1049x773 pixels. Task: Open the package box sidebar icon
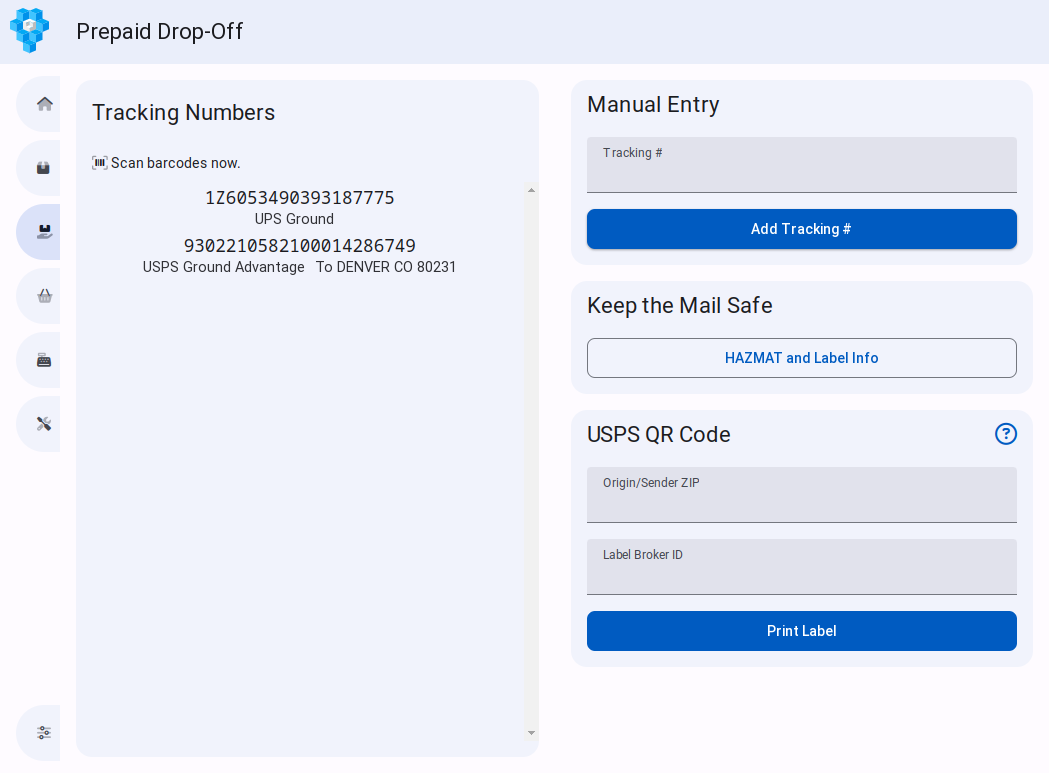[44, 168]
